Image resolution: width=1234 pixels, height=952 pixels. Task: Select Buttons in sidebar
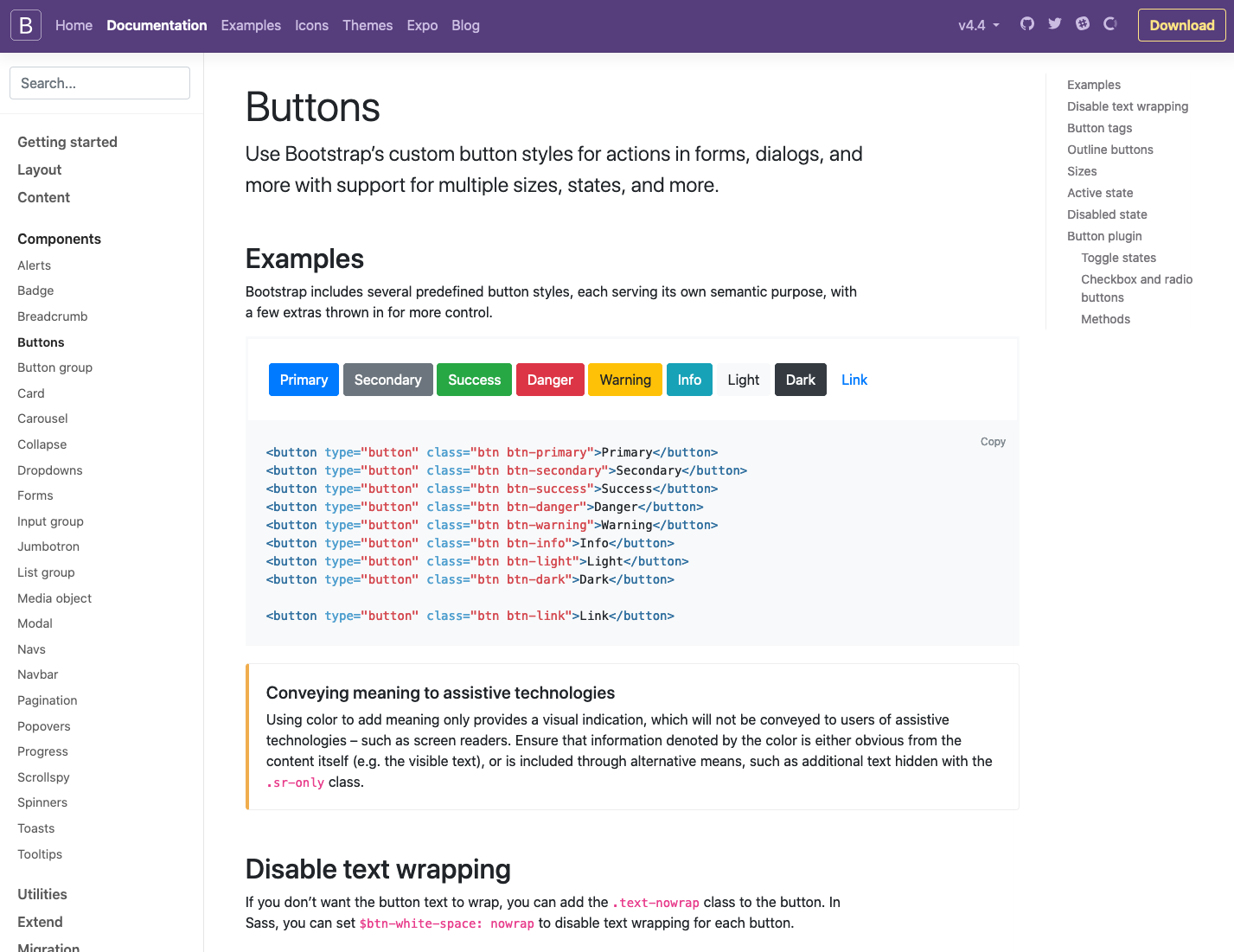[x=42, y=342]
